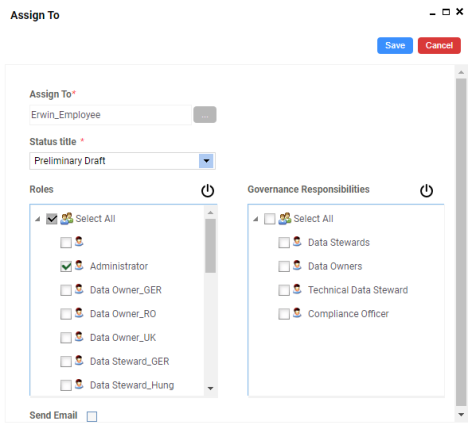This screenshot has height=425, width=468.
Task: Click the user icon beside Compliance Officer
Action: 297,313
